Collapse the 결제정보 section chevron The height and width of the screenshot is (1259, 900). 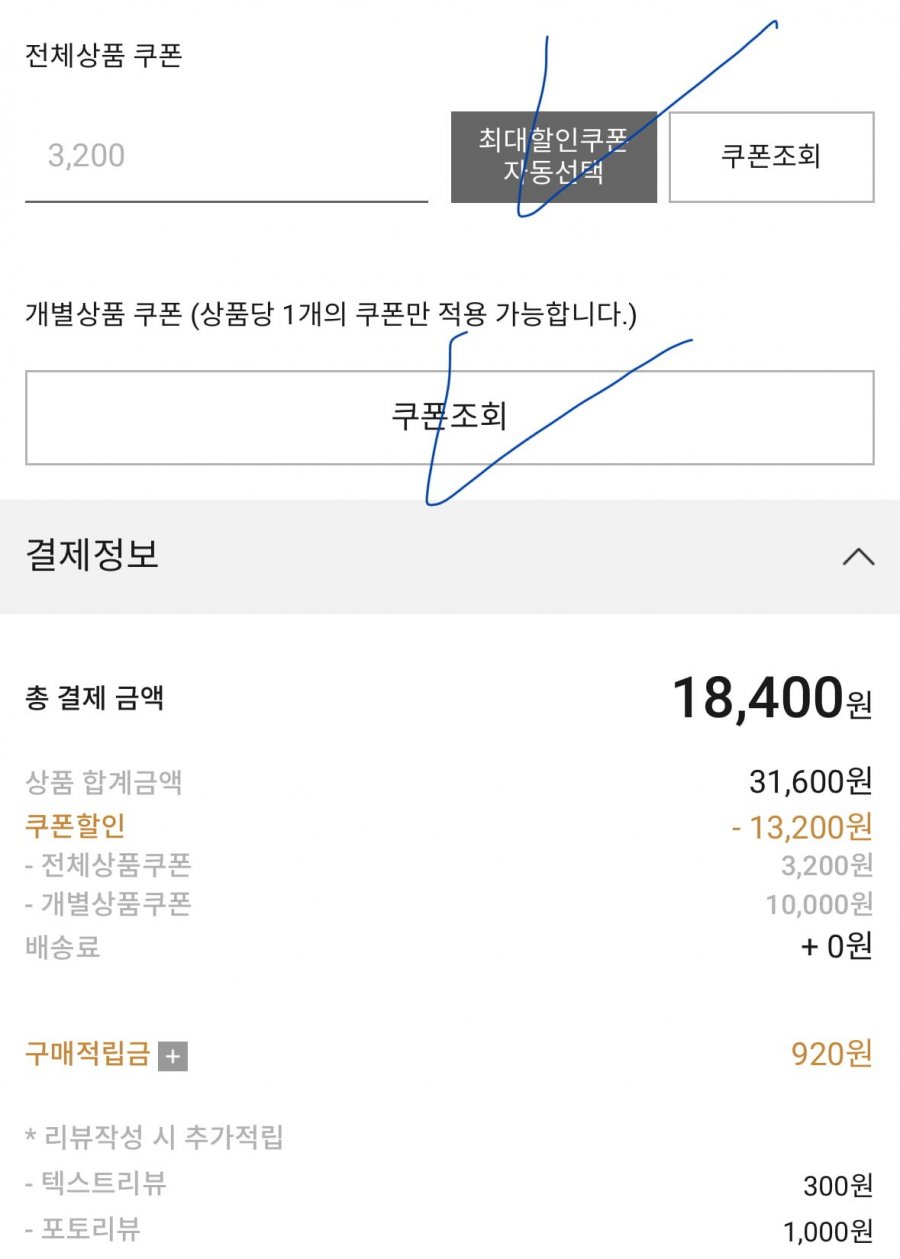click(858, 557)
